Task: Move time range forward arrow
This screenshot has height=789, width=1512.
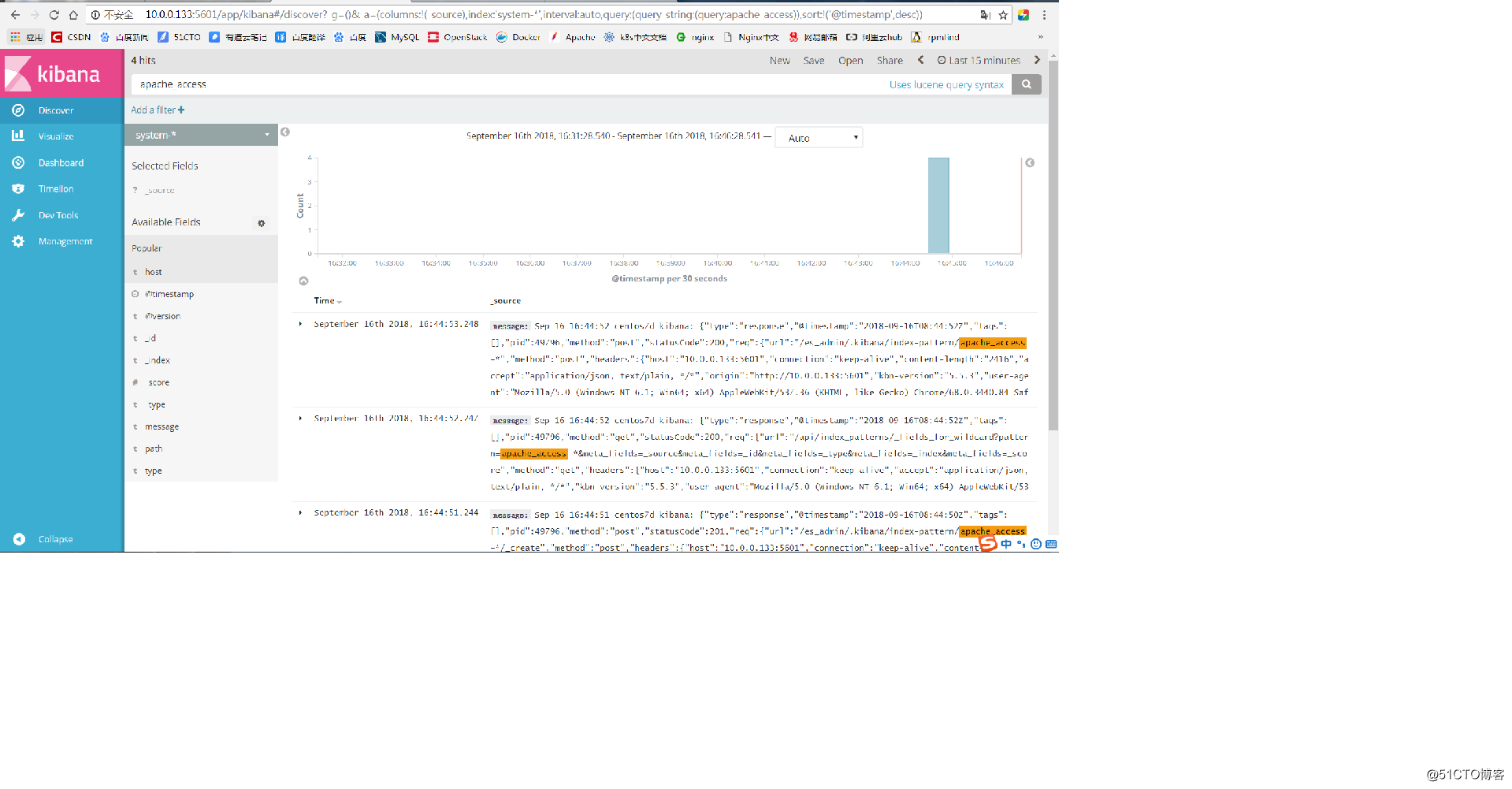Action: 1037,60
